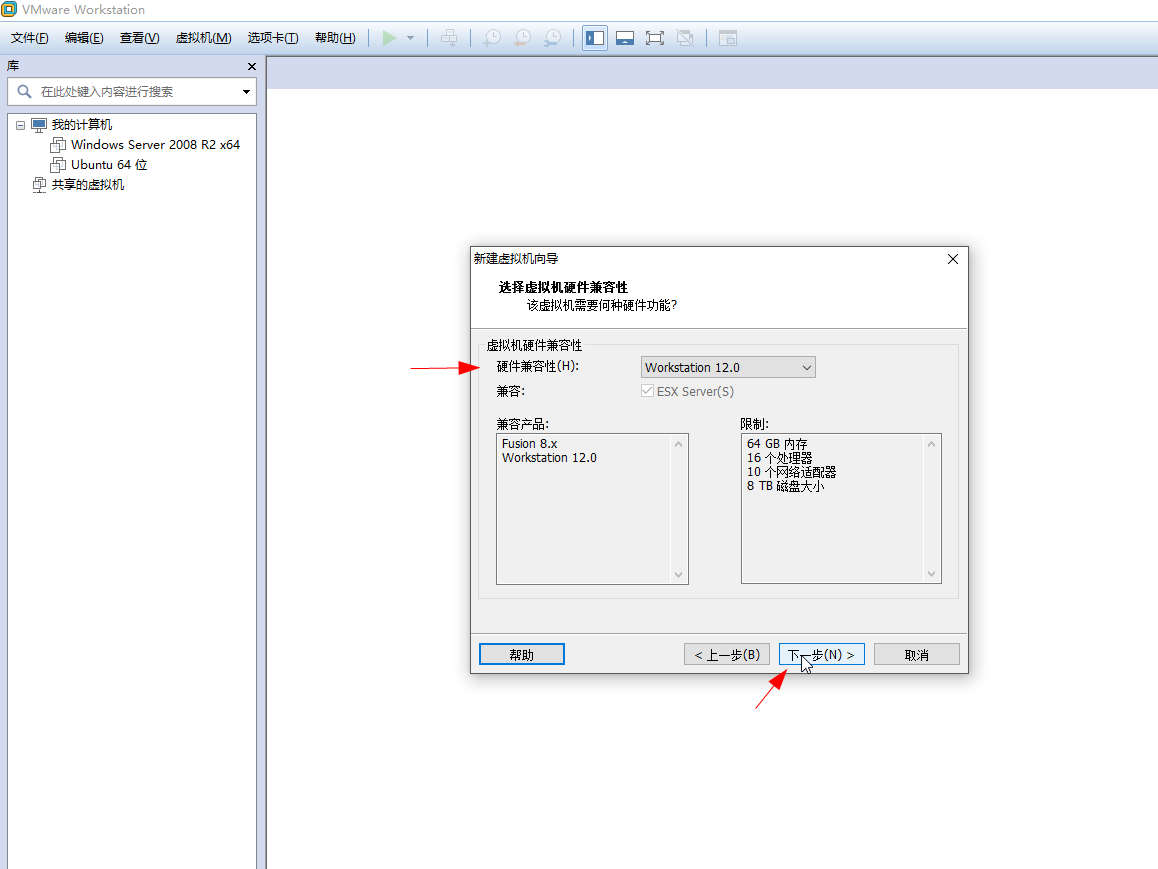The image size is (1158, 869).
Task: Click the 64 GB 内存 limit entry
Action: point(777,444)
